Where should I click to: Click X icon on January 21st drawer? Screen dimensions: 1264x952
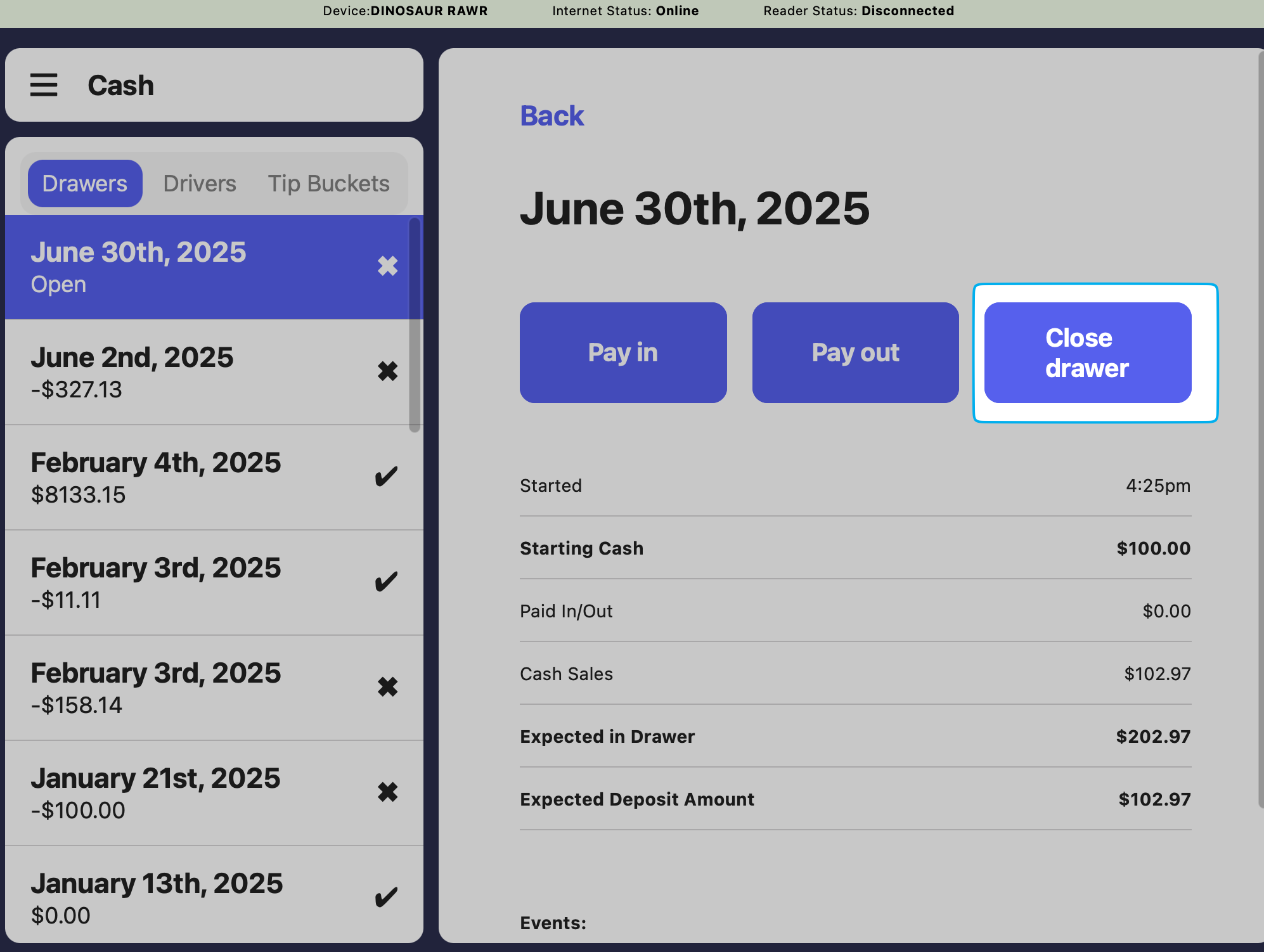tap(387, 792)
